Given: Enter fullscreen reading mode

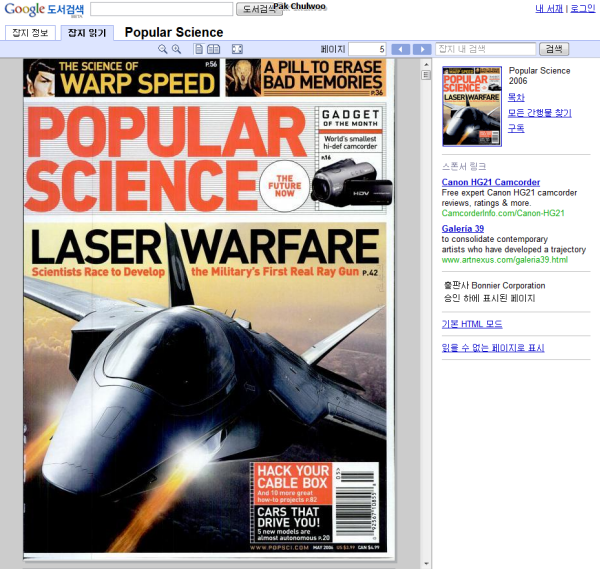Looking at the screenshot, I should coord(237,49).
